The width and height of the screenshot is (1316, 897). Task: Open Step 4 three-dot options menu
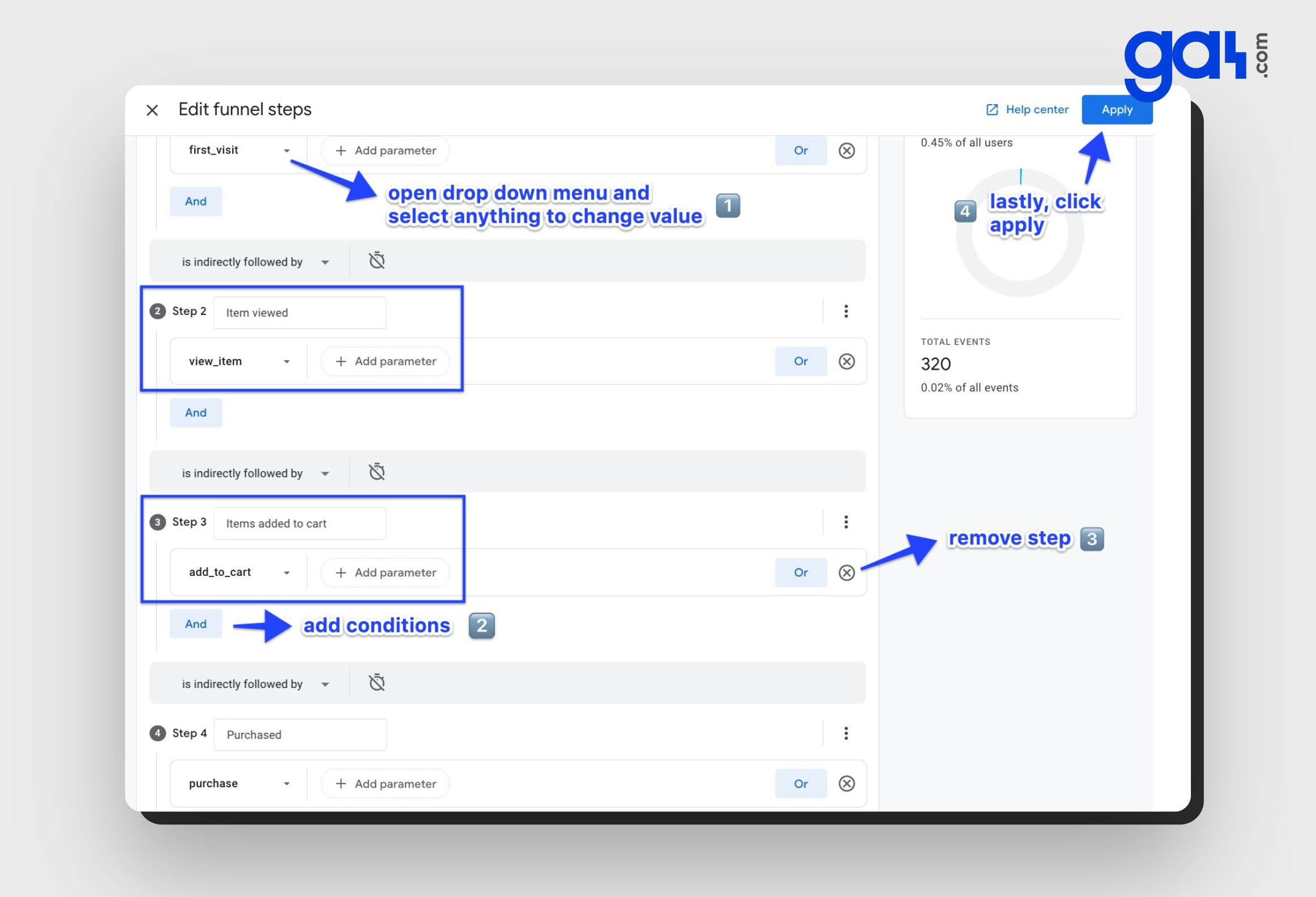pos(846,733)
